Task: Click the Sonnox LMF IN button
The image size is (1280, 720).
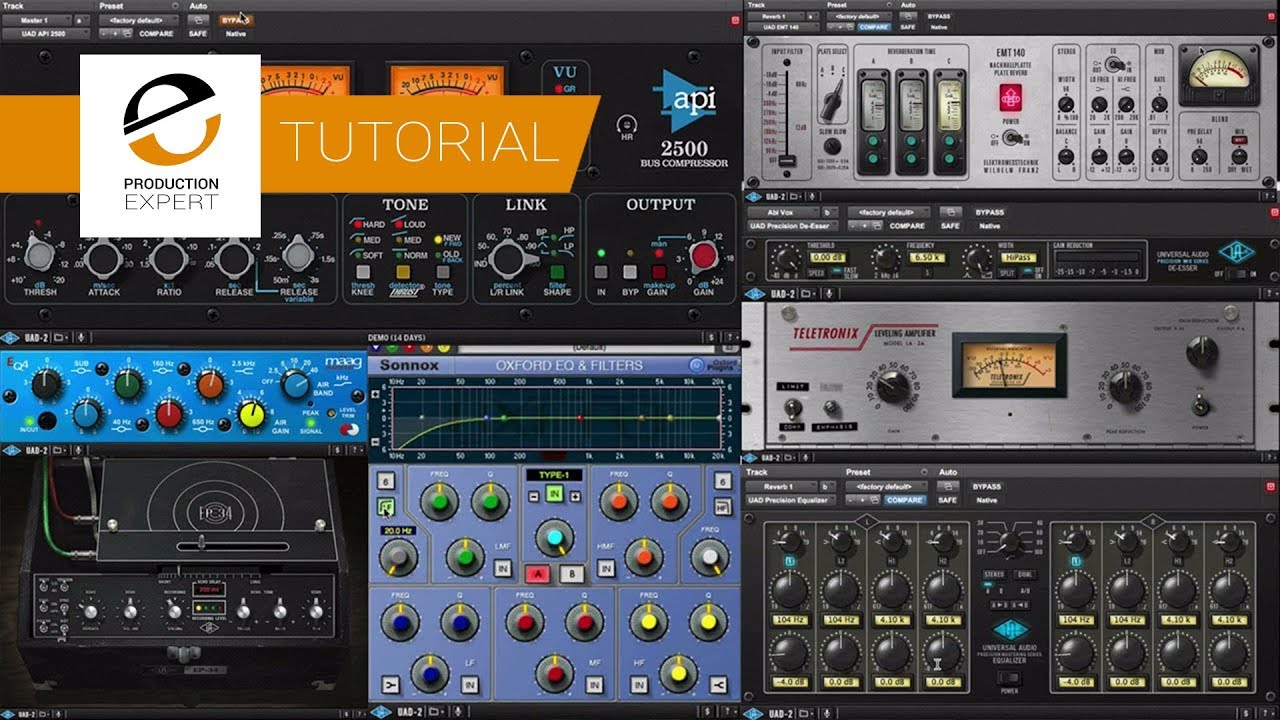Action: coord(502,568)
